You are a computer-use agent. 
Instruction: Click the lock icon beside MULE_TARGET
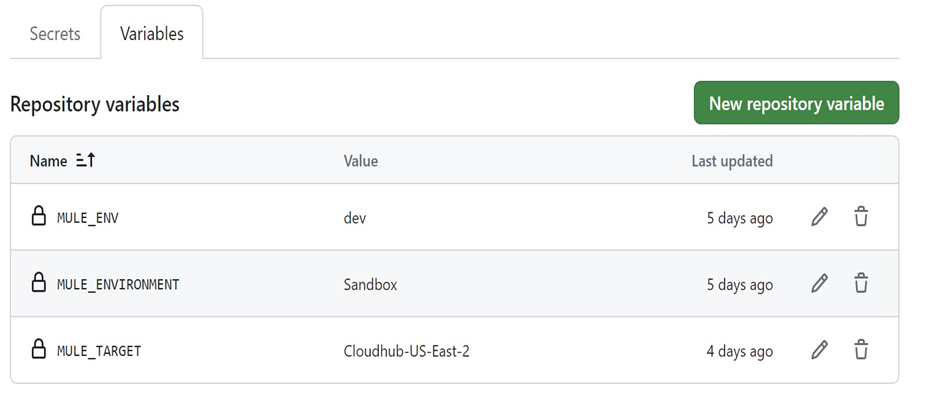click(39, 350)
